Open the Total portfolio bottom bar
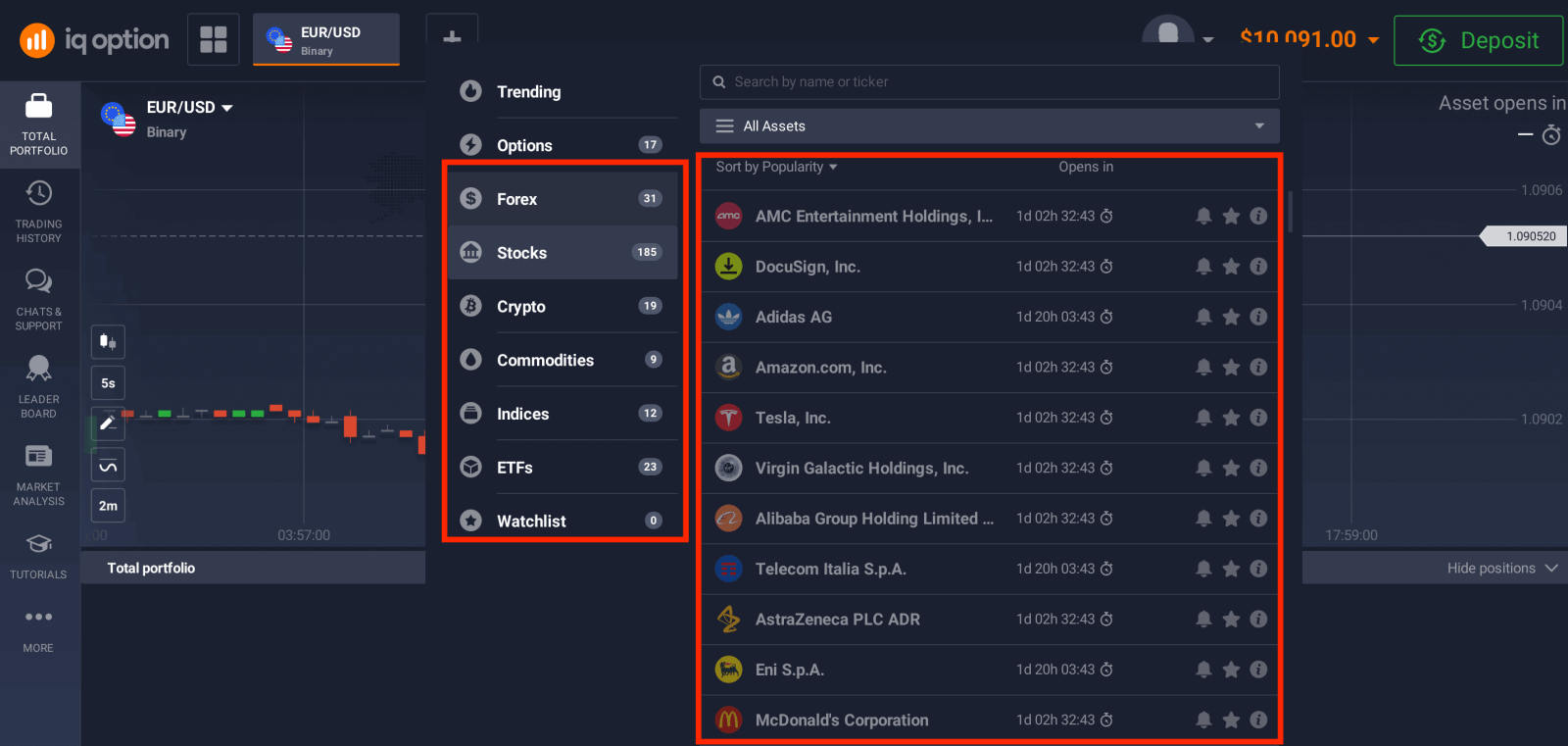The height and width of the screenshot is (746, 1568). pos(253,568)
